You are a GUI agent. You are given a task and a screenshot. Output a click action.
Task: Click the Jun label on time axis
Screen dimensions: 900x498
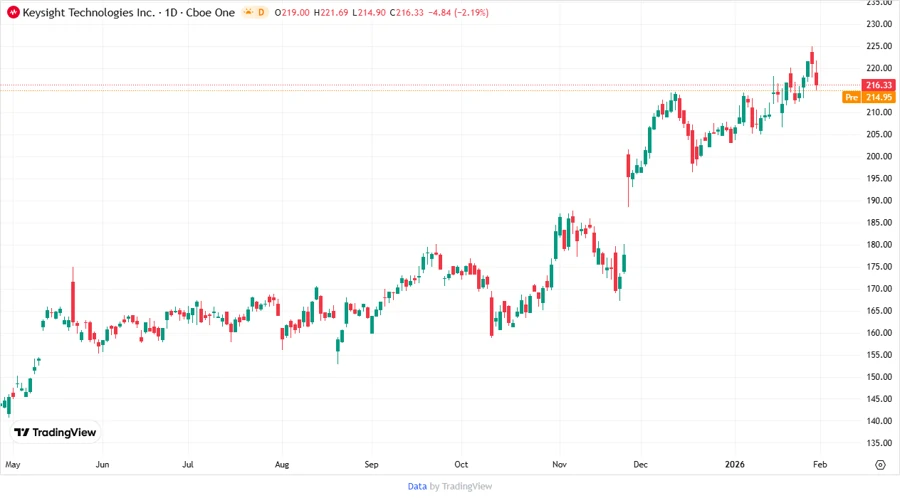tap(102, 465)
